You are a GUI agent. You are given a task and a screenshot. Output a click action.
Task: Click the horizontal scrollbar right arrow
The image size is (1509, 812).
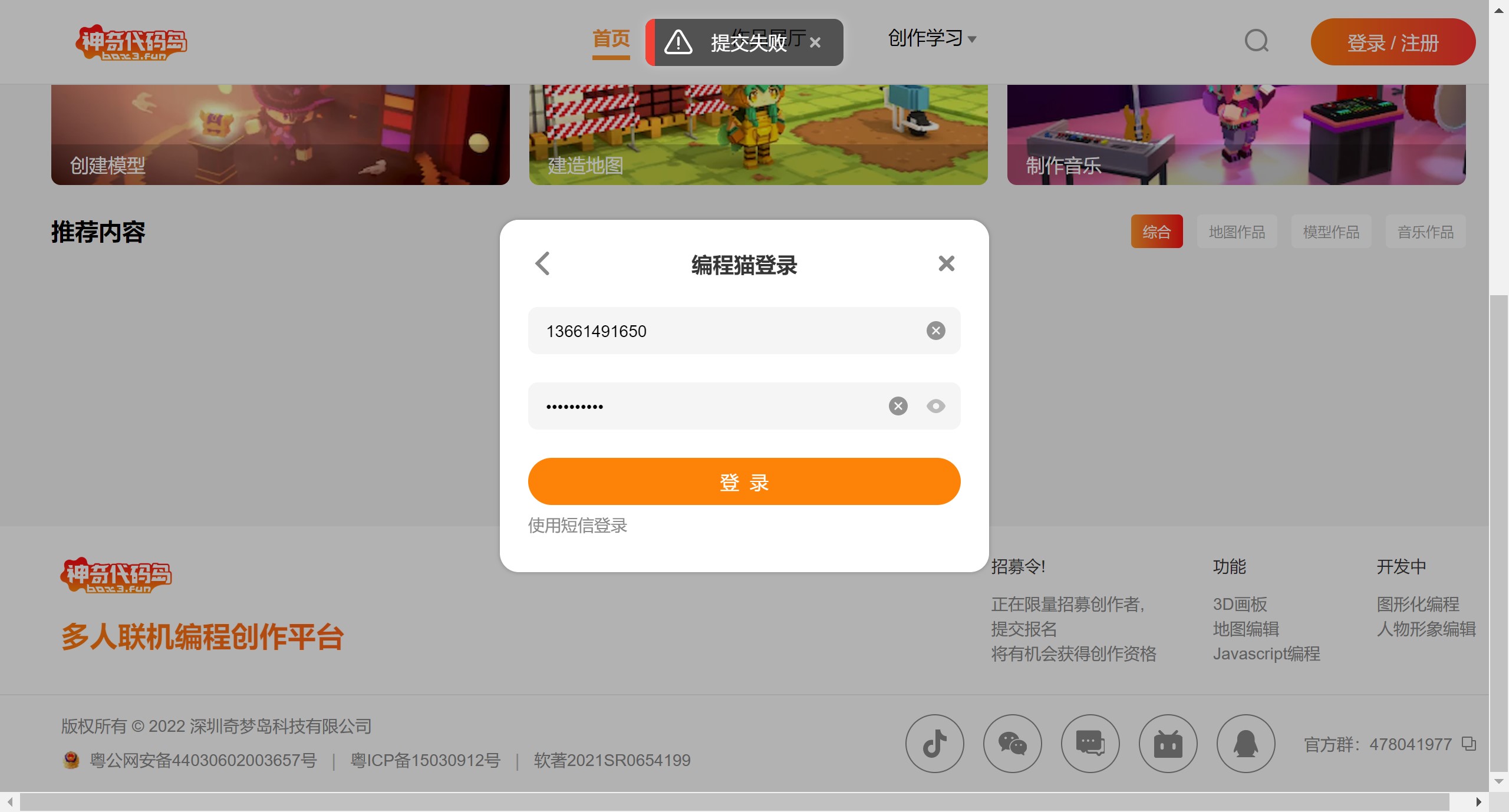(1478, 802)
